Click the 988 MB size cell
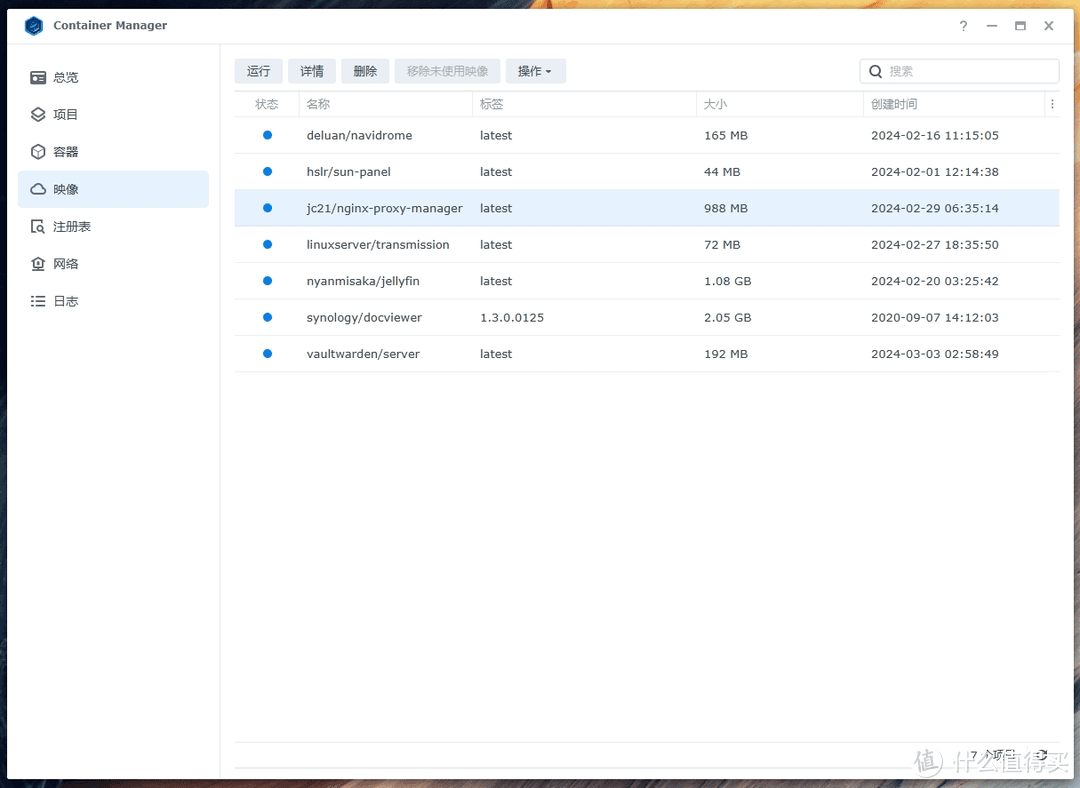Screen dimensions: 1080x788 click(x=725, y=208)
